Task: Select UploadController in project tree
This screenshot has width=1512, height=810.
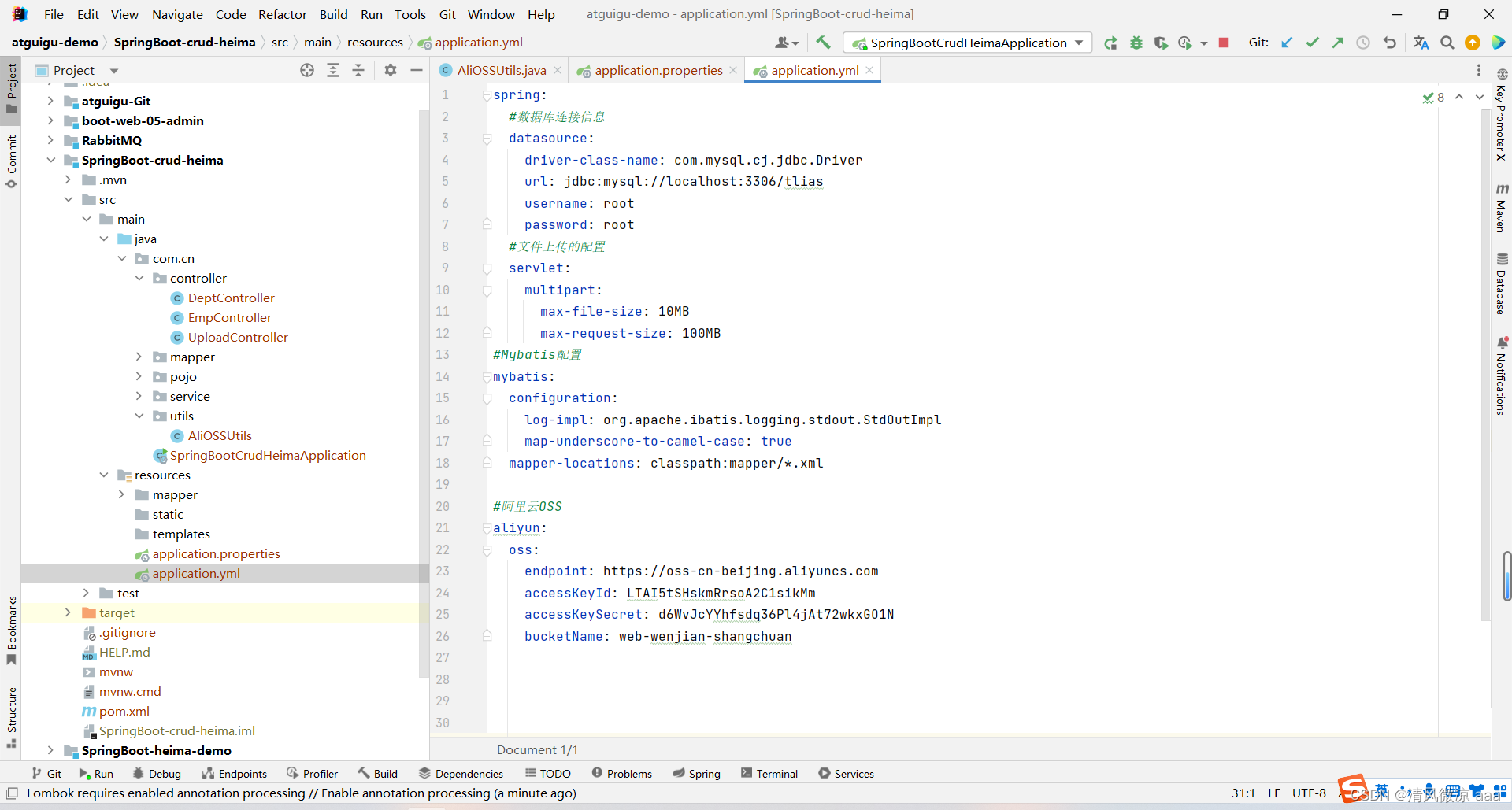Action: click(x=238, y=337)
